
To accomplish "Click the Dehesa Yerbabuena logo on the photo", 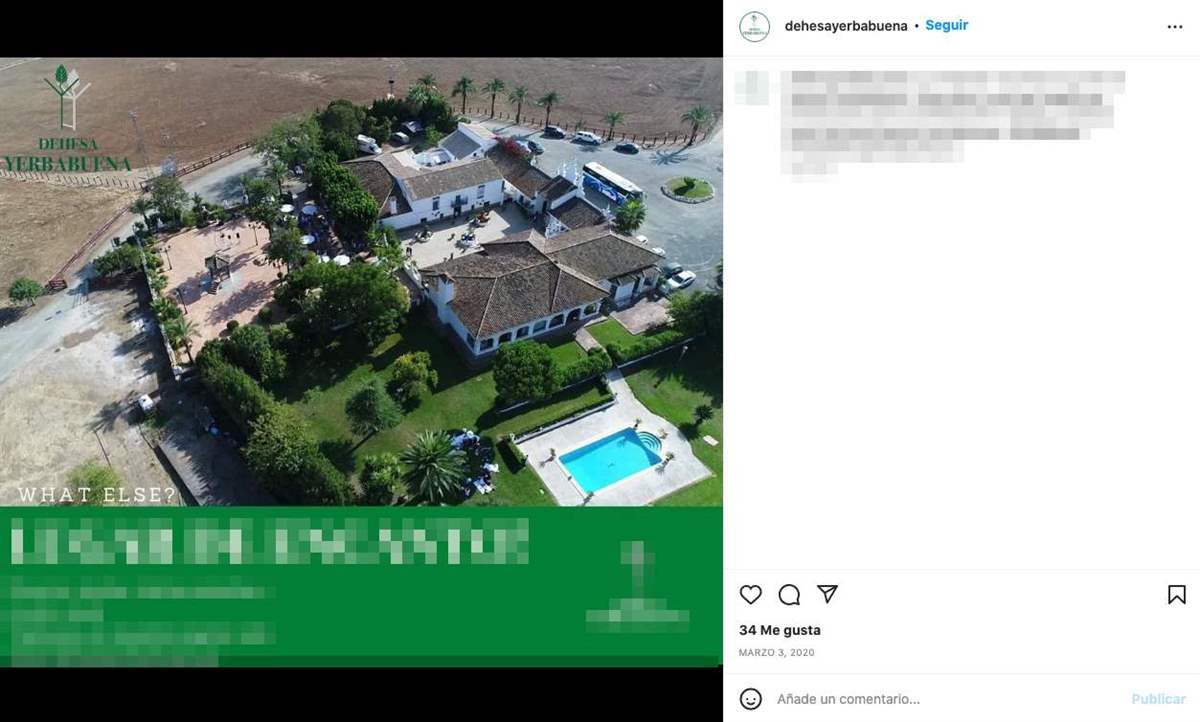I will coord(67,119).
